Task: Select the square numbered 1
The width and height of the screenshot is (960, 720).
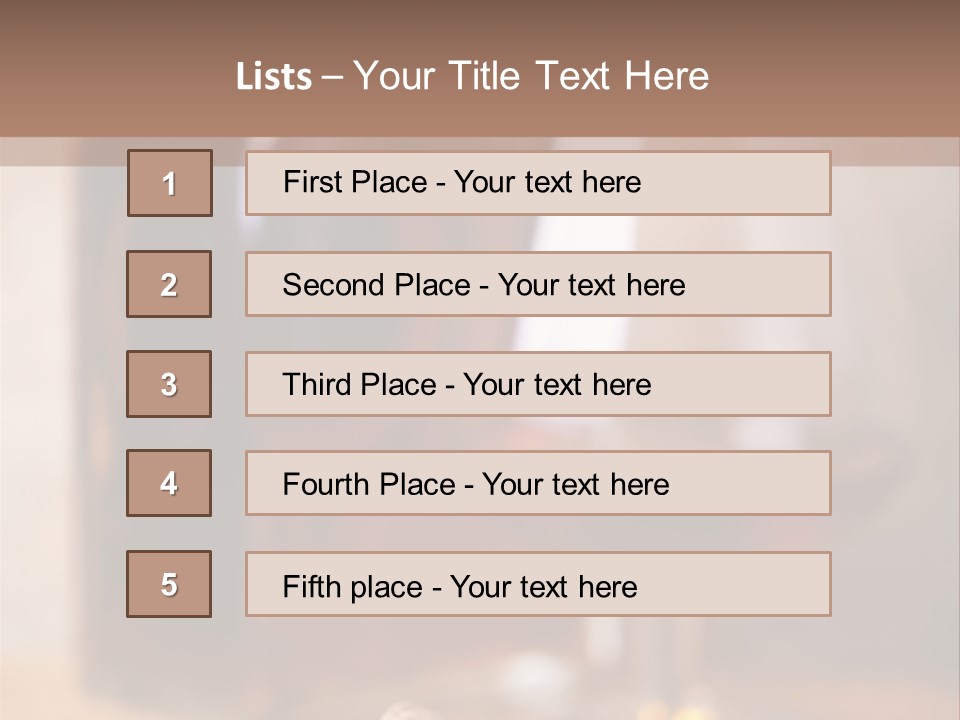Action: click(170, 183)
